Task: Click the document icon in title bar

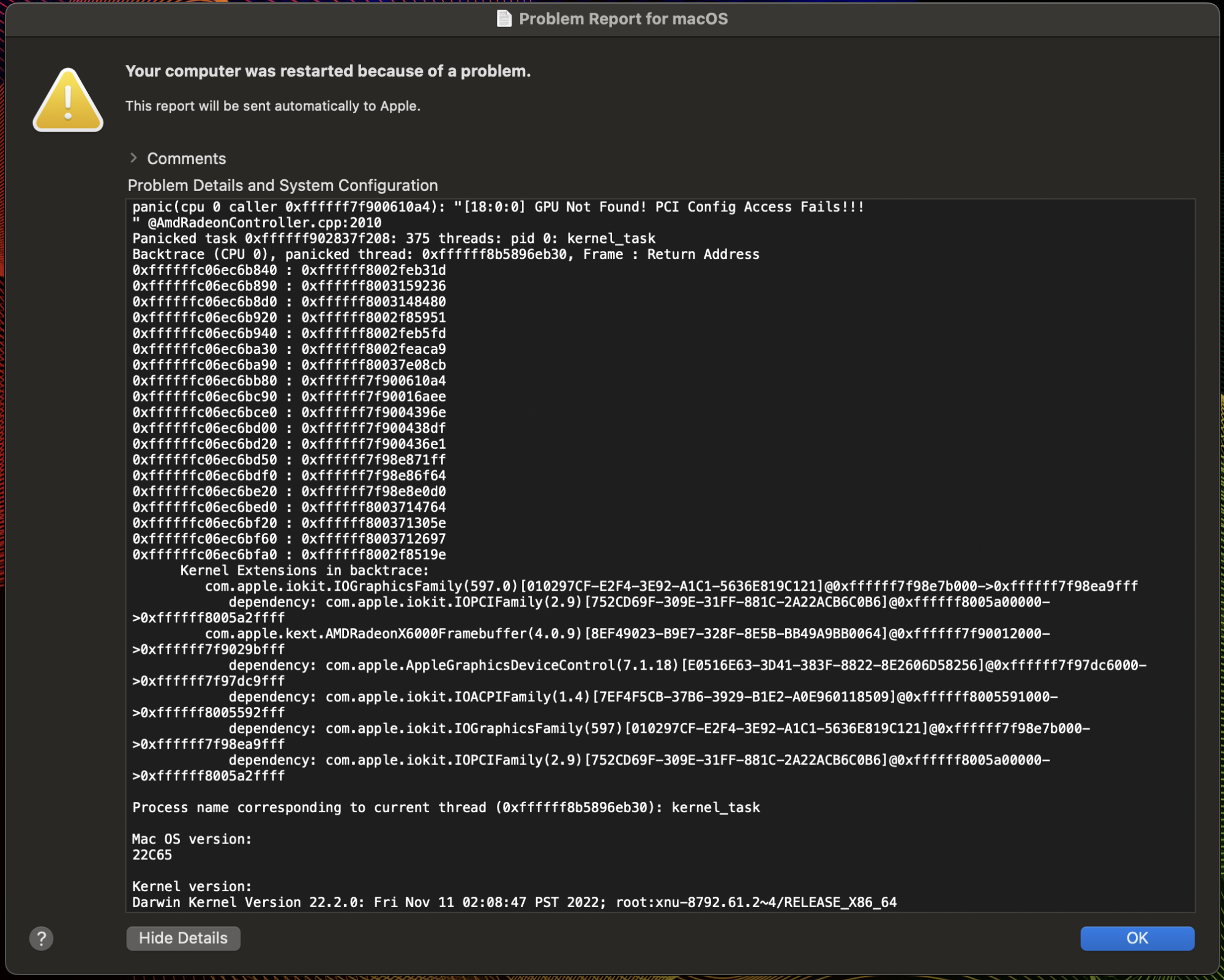Action: click(x=504, y=19)
